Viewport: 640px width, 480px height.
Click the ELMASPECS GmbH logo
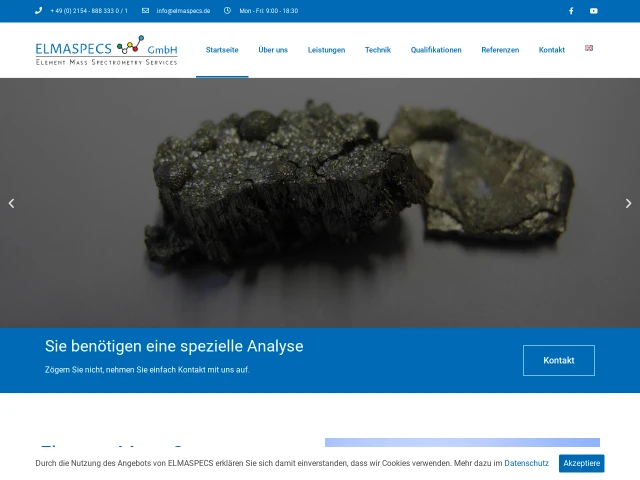[x=106, y=50]
